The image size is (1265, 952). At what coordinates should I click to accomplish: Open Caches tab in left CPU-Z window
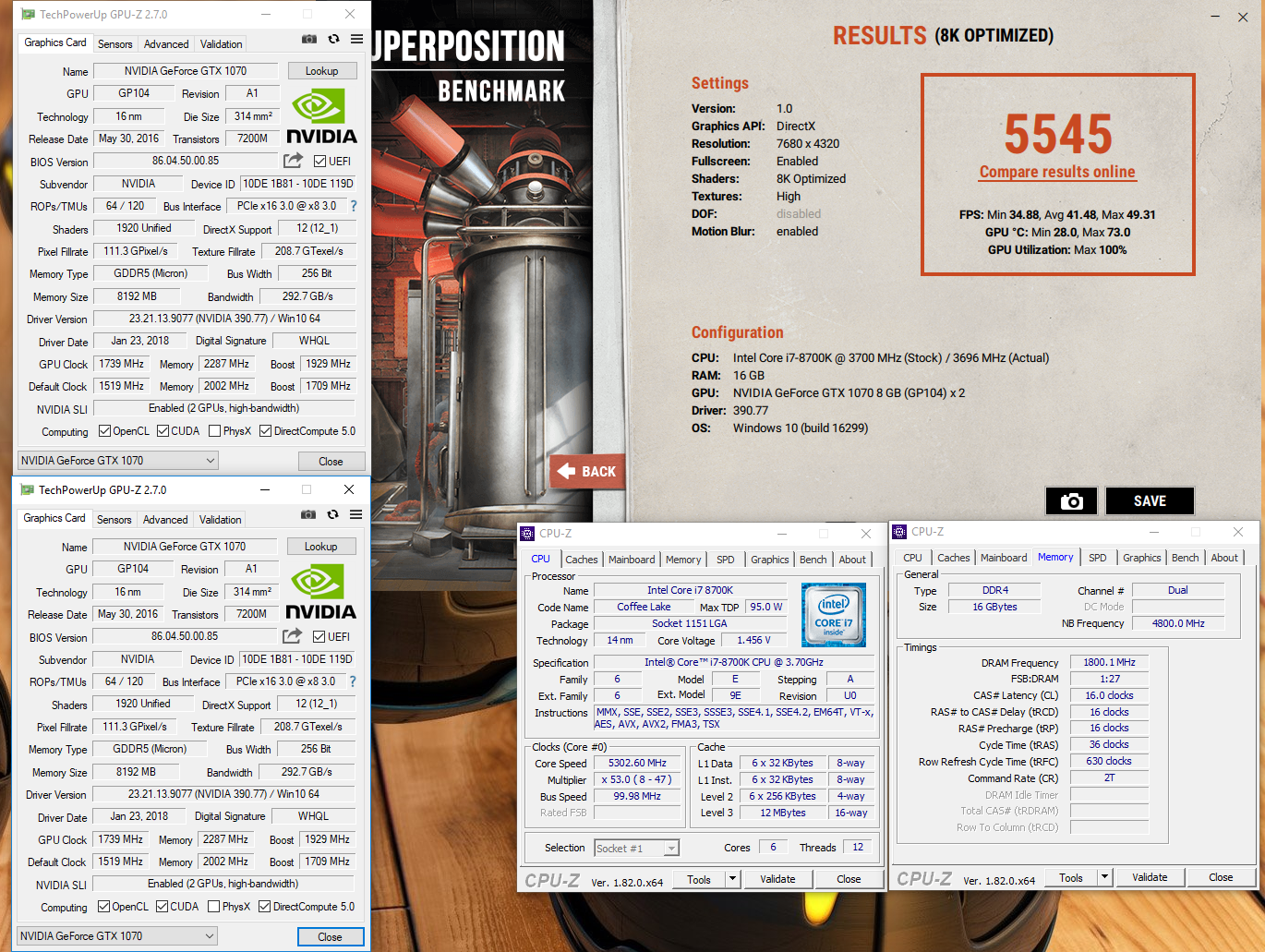582,560
